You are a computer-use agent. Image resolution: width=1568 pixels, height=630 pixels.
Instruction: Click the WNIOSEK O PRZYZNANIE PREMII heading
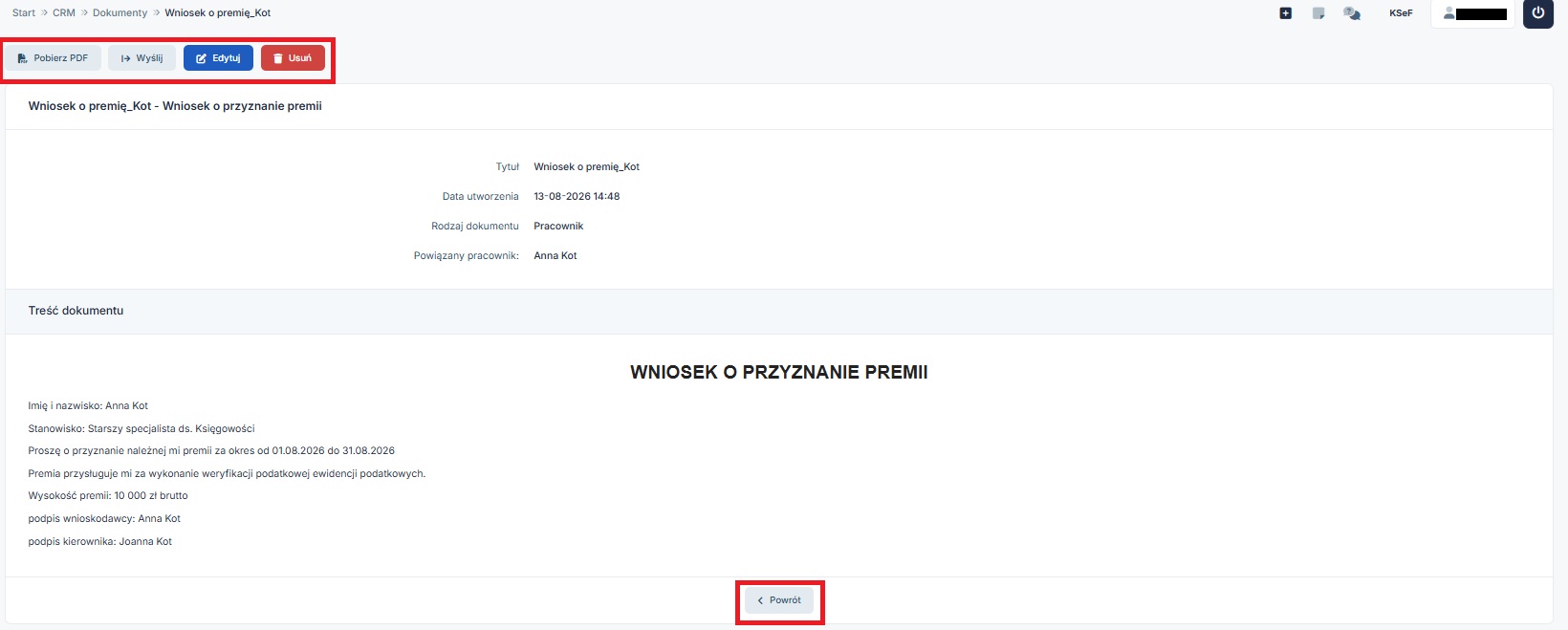click(x=779, y=372)
